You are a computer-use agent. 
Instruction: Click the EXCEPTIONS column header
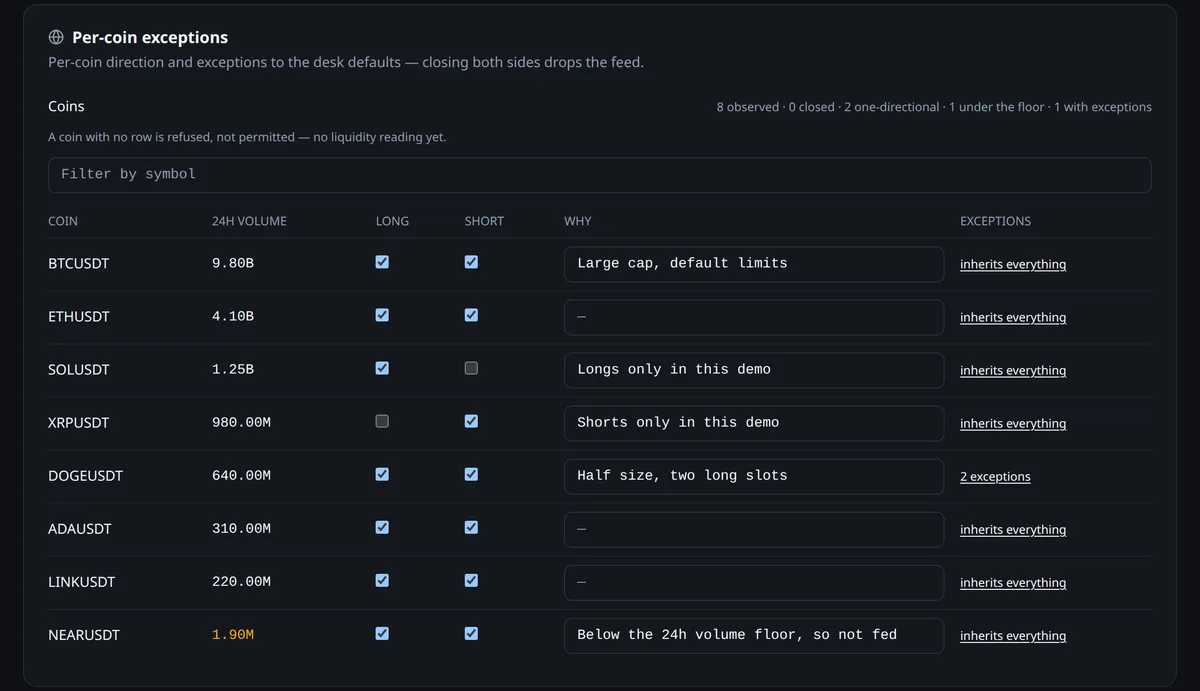coord(995,221)
